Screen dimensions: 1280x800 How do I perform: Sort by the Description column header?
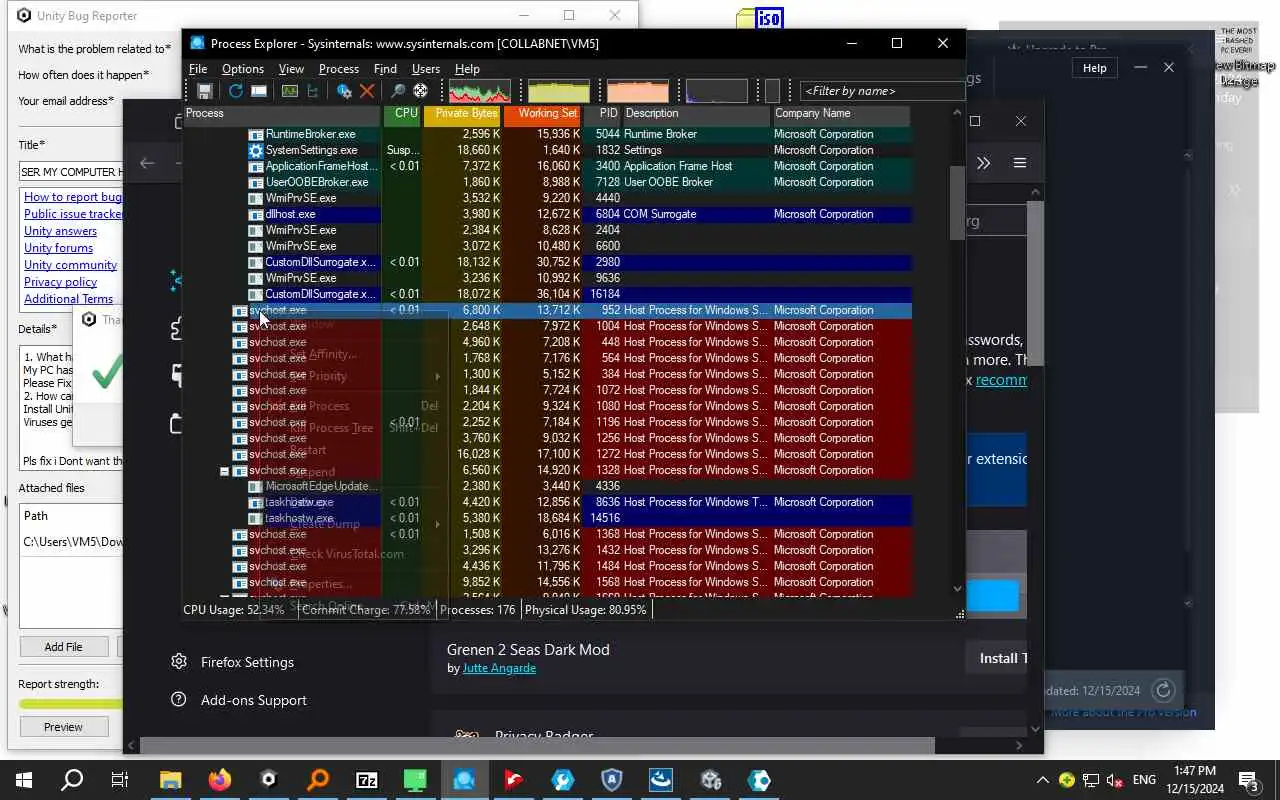[697, 114]
